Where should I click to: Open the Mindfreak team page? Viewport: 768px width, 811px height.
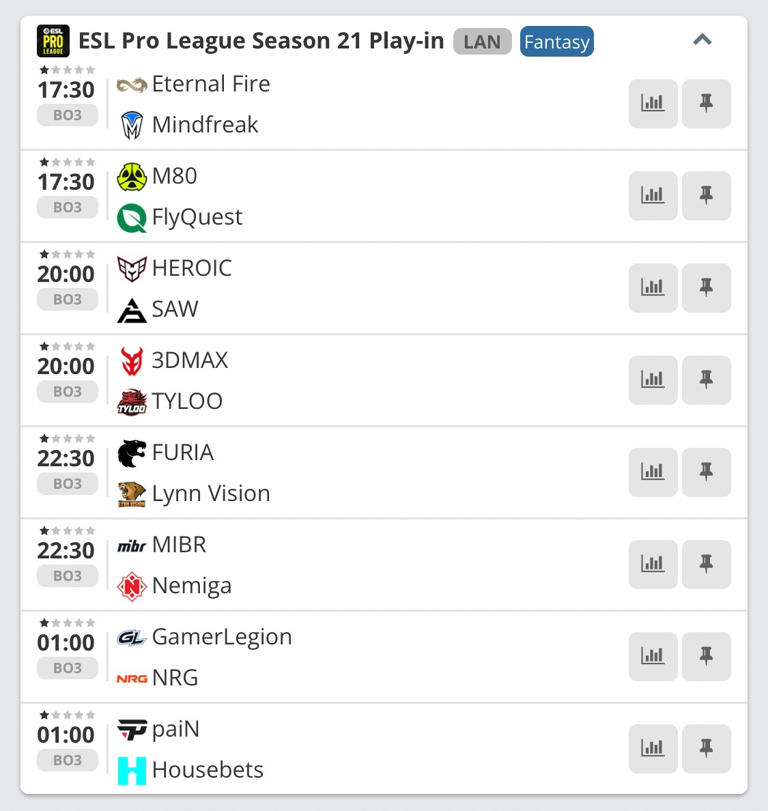point(205,124)
